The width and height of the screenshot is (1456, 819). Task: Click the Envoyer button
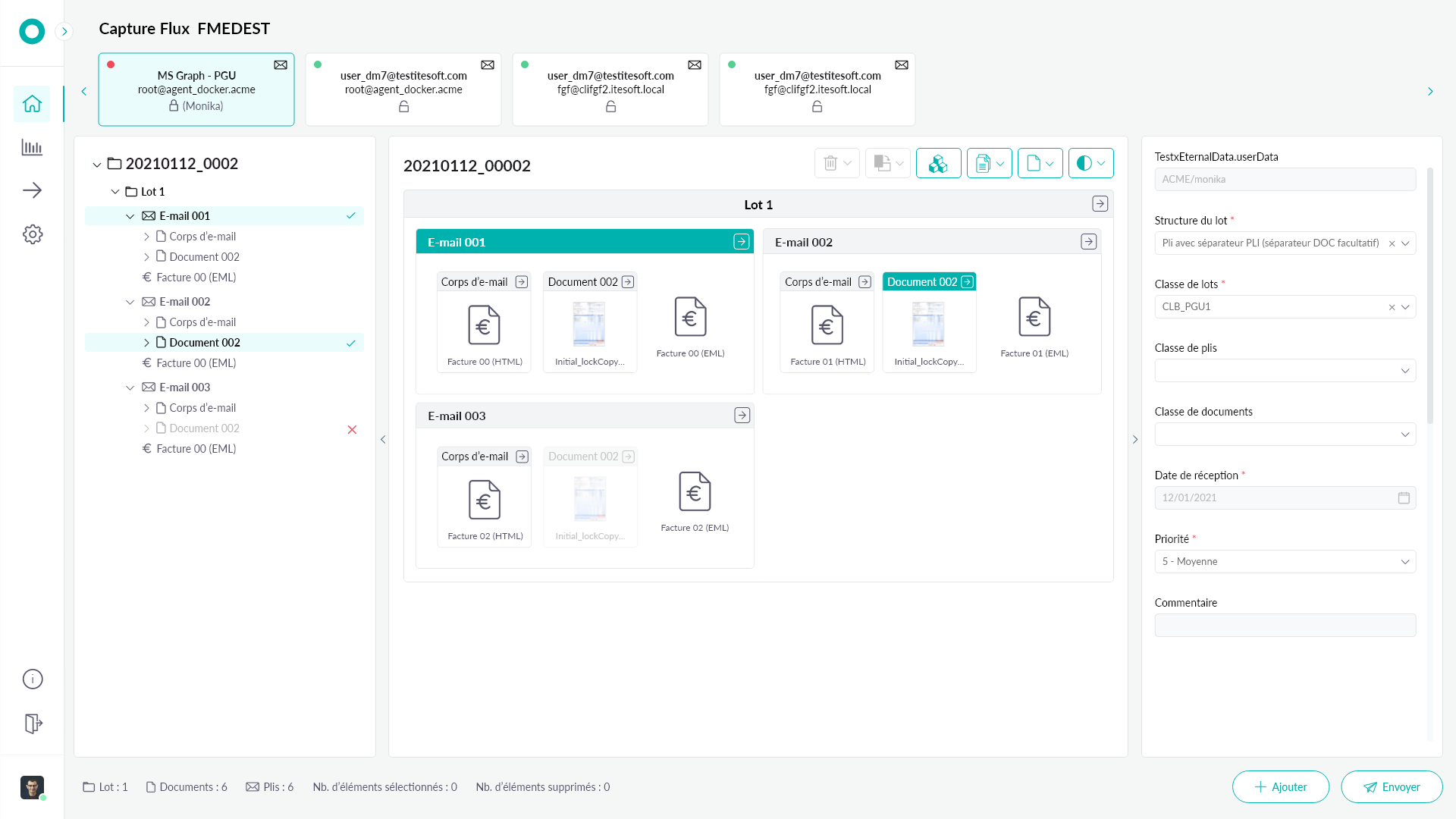[1392, 787]
